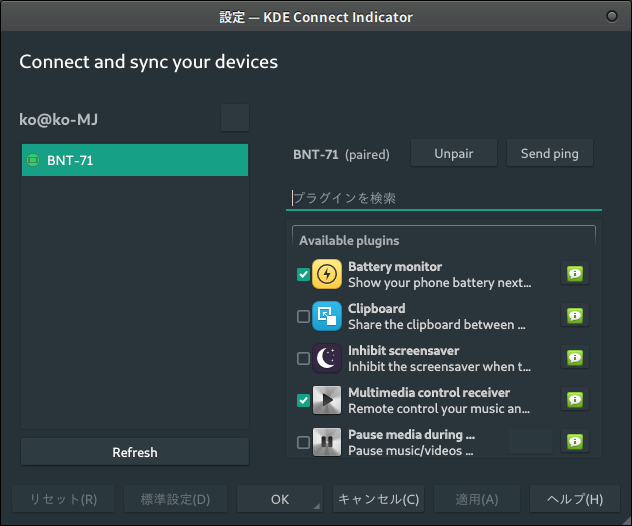Viewport: 632px width, 526px height.
Task: Click the BNT-71 (paired) status label
Action: pyautogui.click(x=341, y=154)
